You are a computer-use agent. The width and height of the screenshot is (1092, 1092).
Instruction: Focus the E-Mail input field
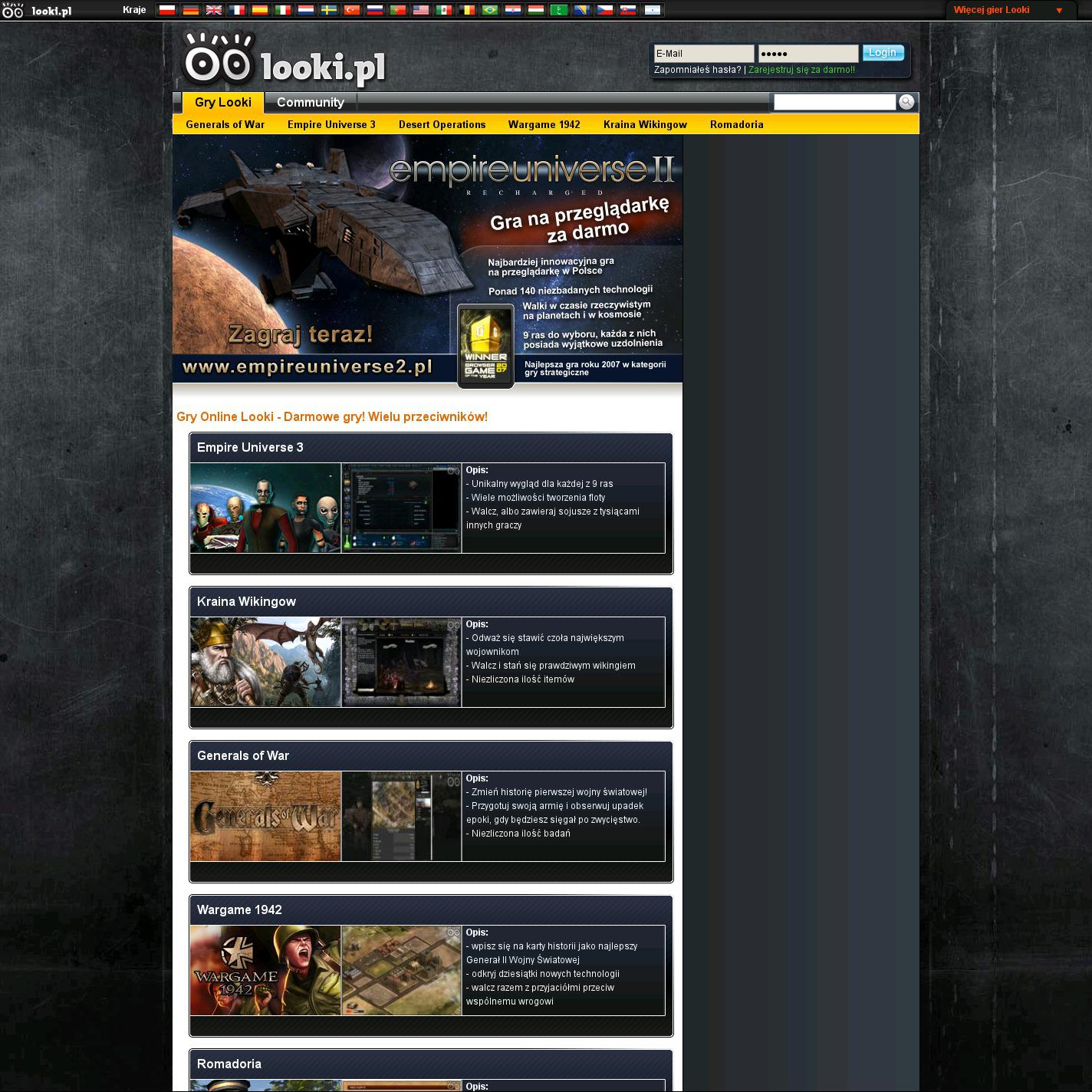(x=703, y=53)
